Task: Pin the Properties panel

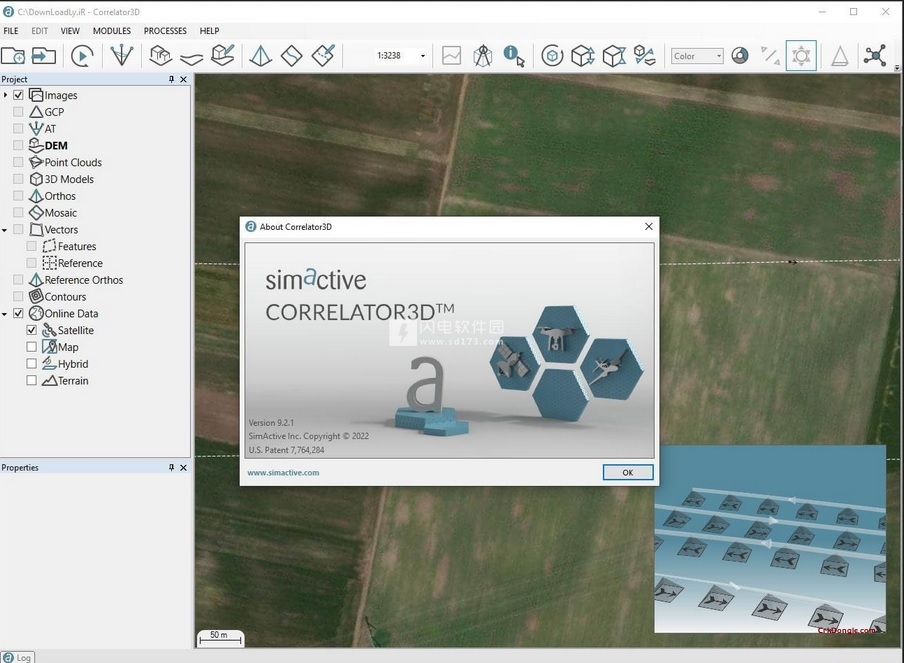Action: click(171, 468)
